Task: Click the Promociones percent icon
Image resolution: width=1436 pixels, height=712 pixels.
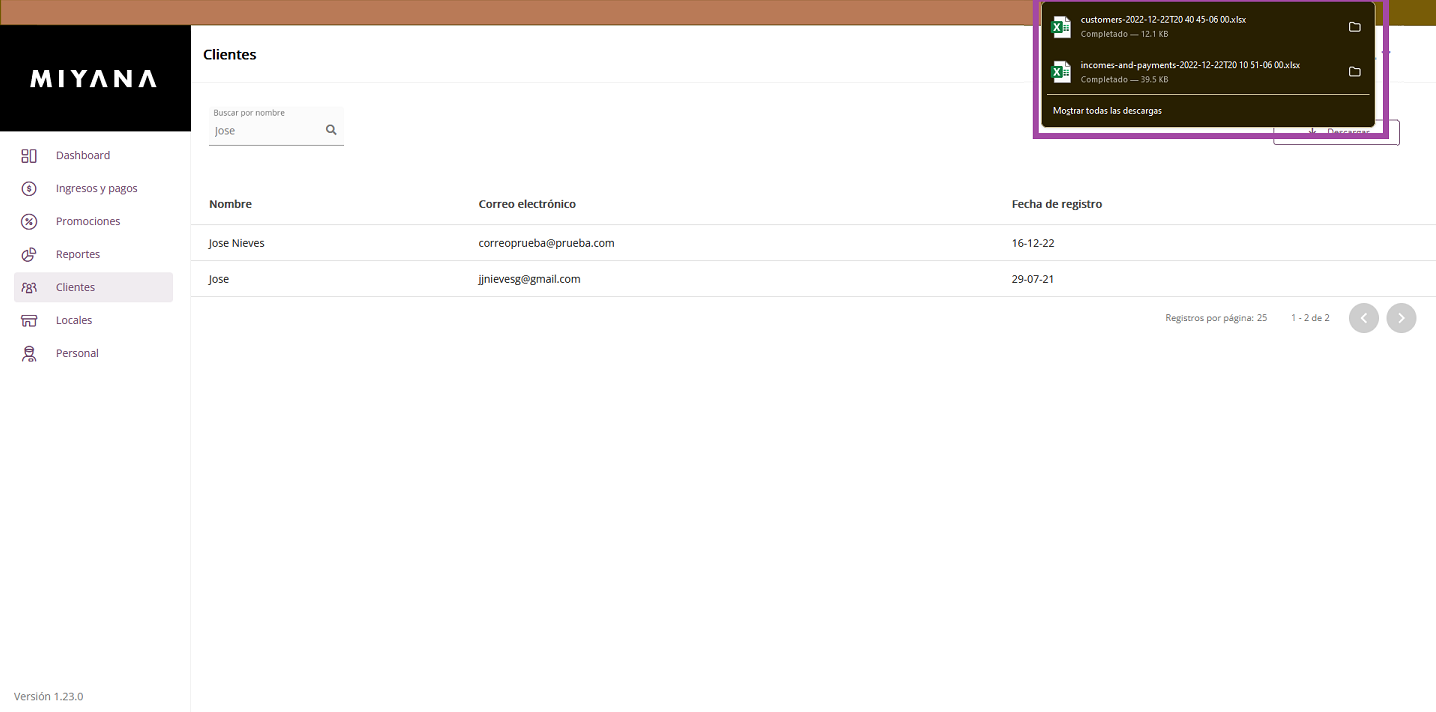Action: [x=29, y=221]
